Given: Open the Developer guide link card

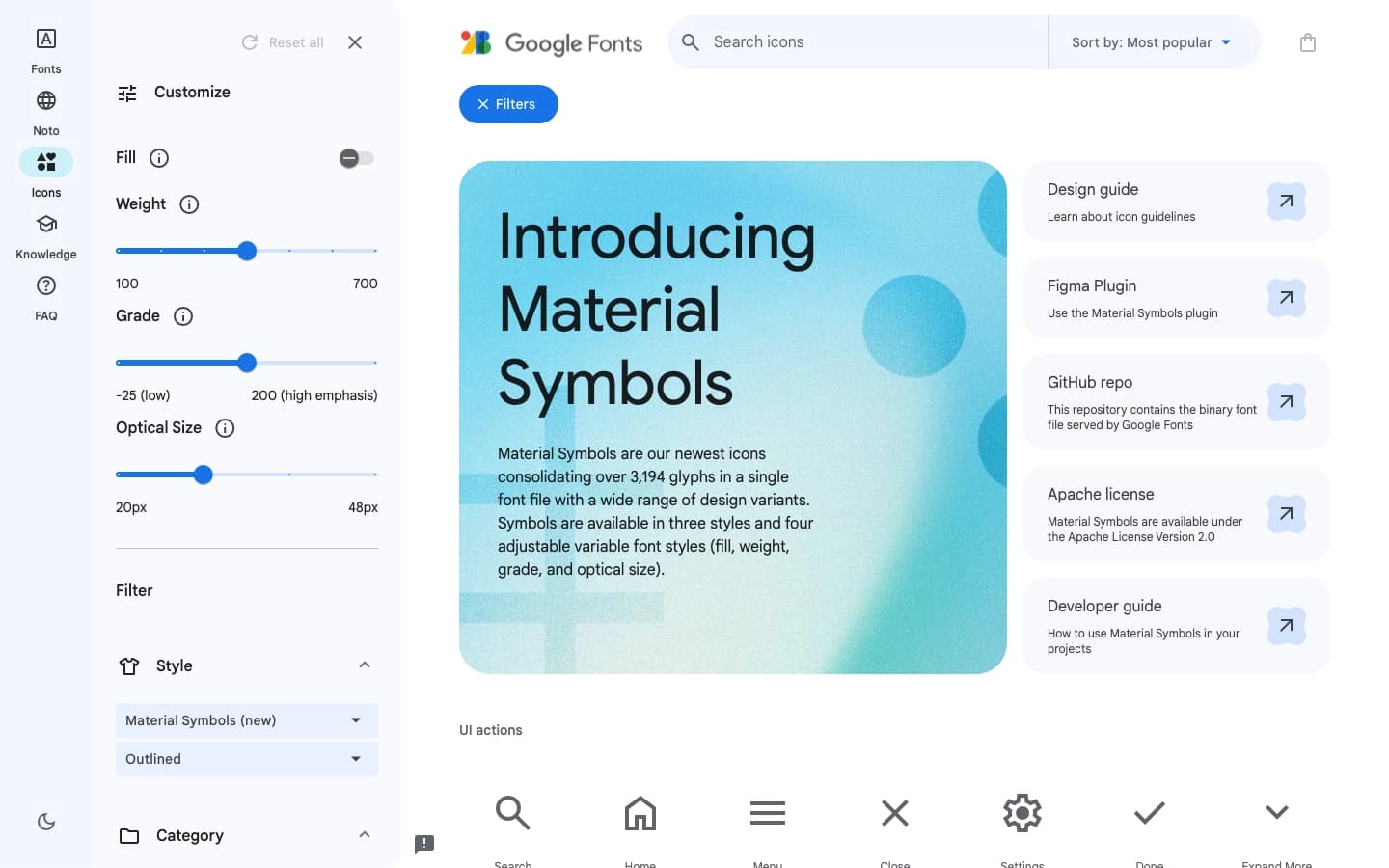Looking at the screenshot, I should pyautogui.click(x=1176, y=626).
